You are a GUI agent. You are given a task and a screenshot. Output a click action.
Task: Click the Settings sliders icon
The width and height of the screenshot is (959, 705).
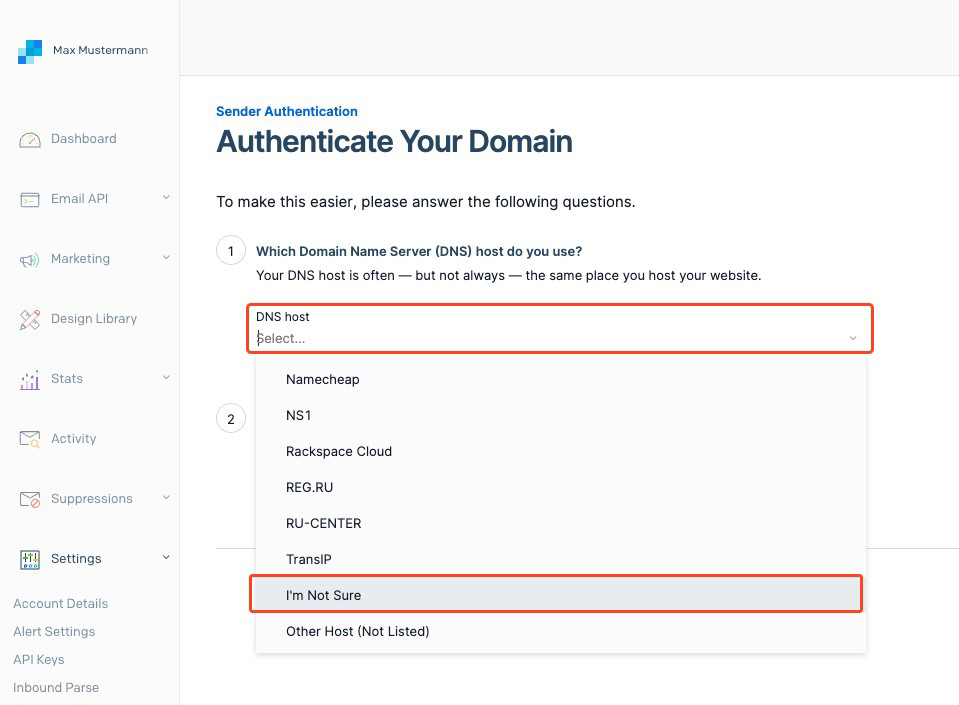point(30,559)
